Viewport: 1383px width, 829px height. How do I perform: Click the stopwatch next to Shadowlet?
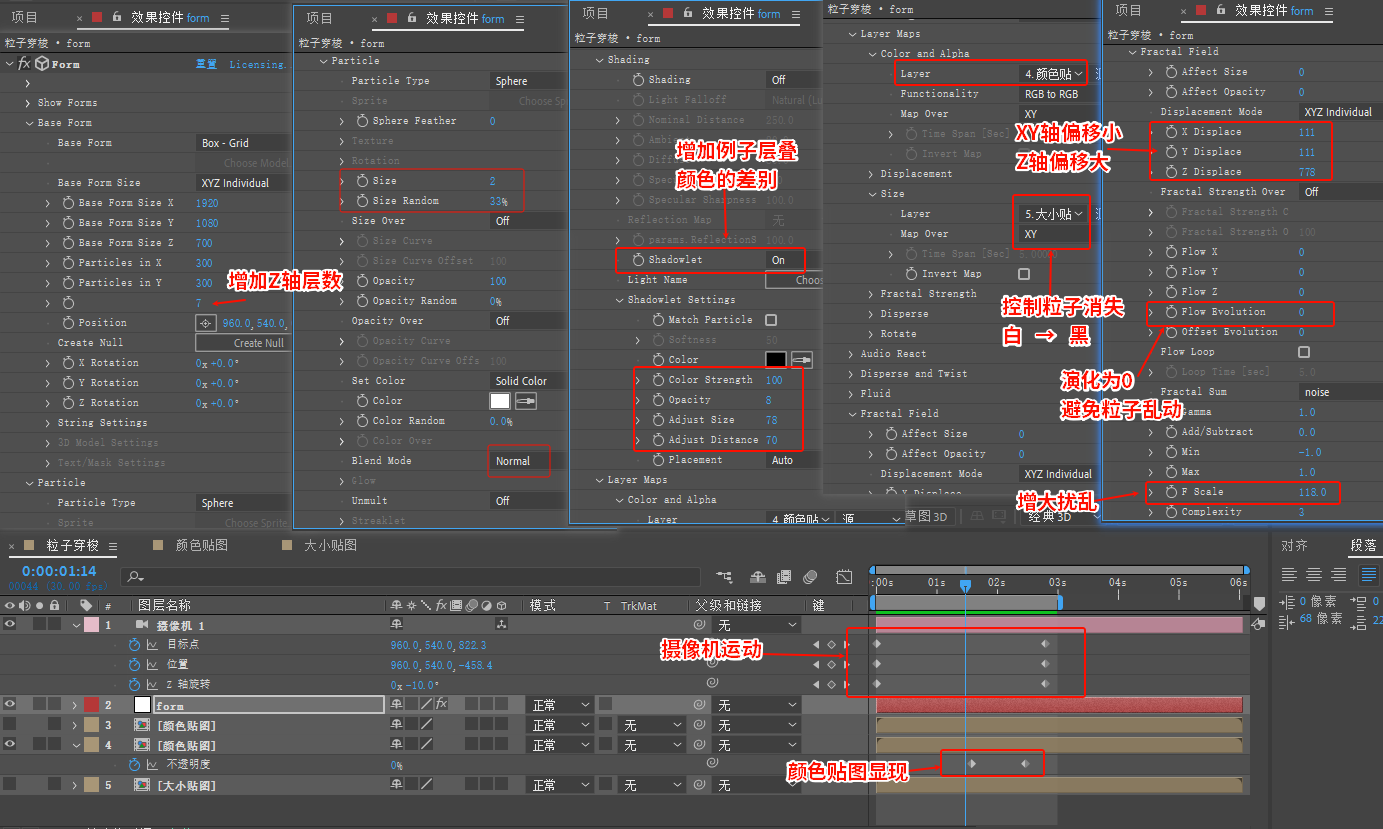(x=638, y=260)
